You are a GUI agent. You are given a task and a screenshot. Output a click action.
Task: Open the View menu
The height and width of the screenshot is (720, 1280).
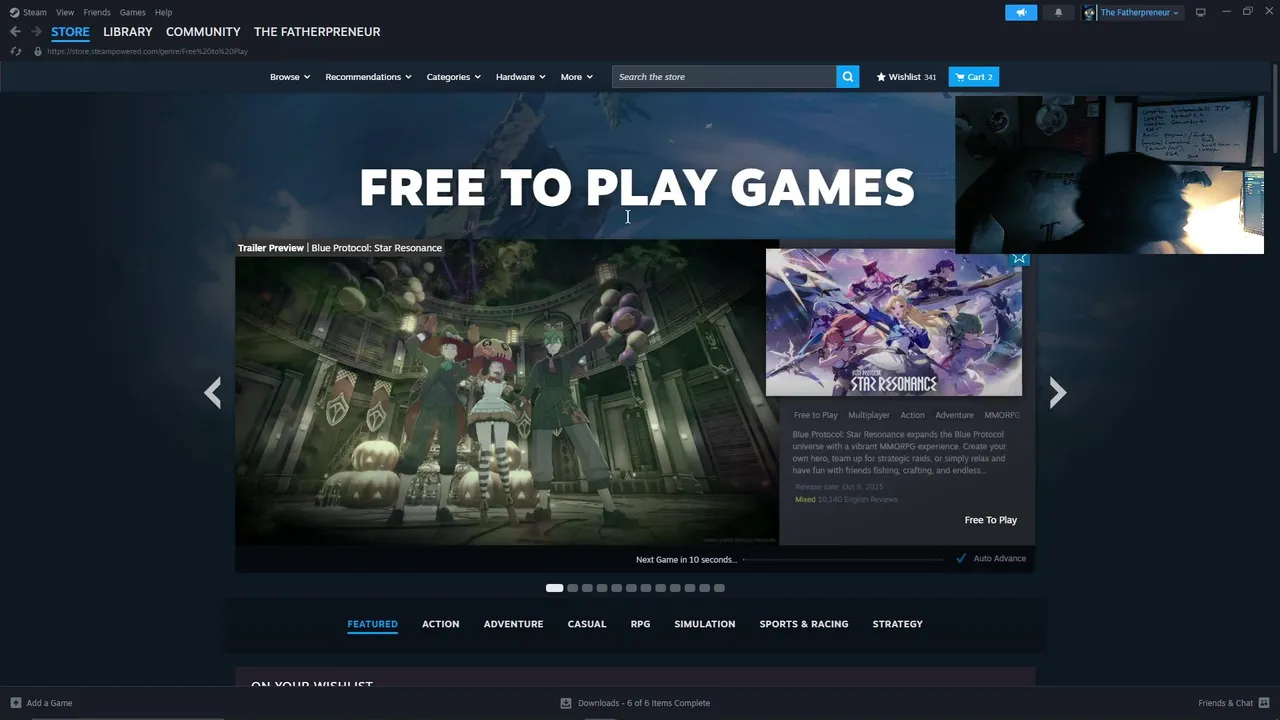(65, 12)
